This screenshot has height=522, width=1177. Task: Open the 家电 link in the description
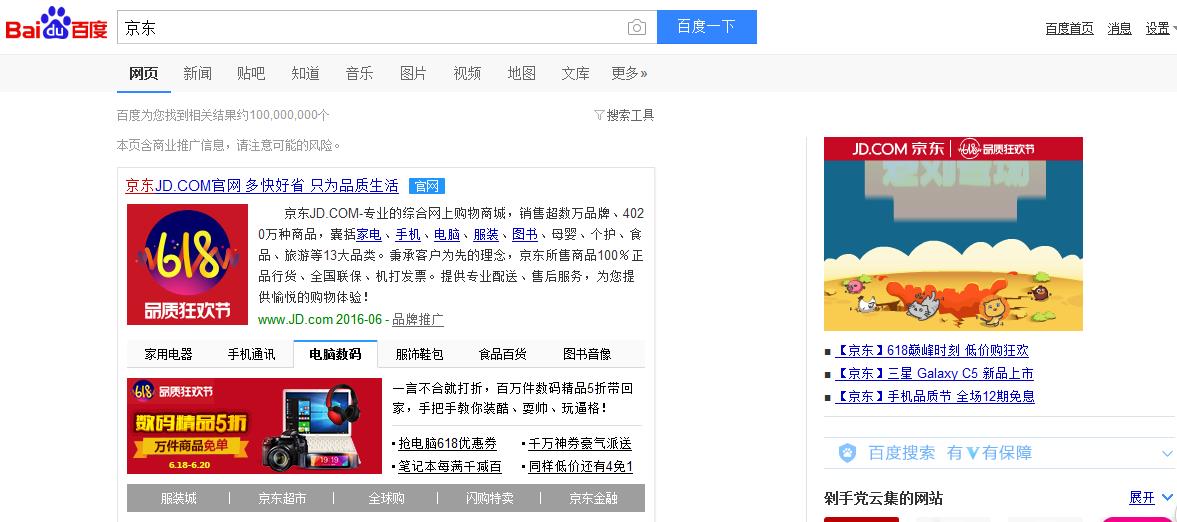[369, 234]
